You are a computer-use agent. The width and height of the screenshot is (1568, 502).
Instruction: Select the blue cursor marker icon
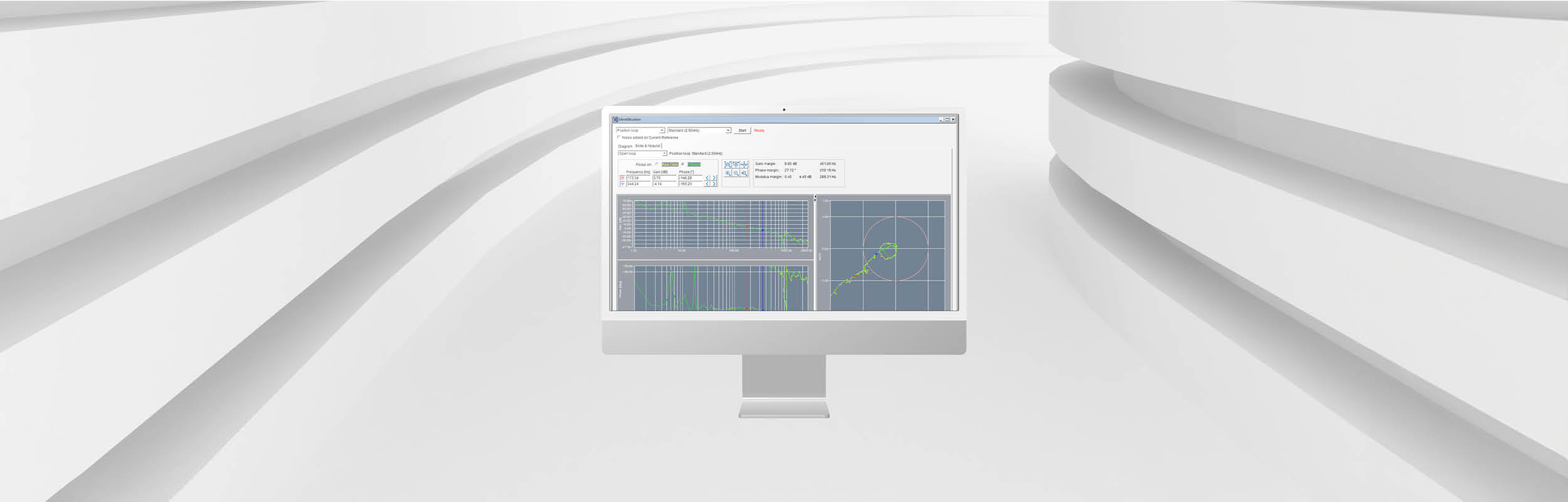622,184
